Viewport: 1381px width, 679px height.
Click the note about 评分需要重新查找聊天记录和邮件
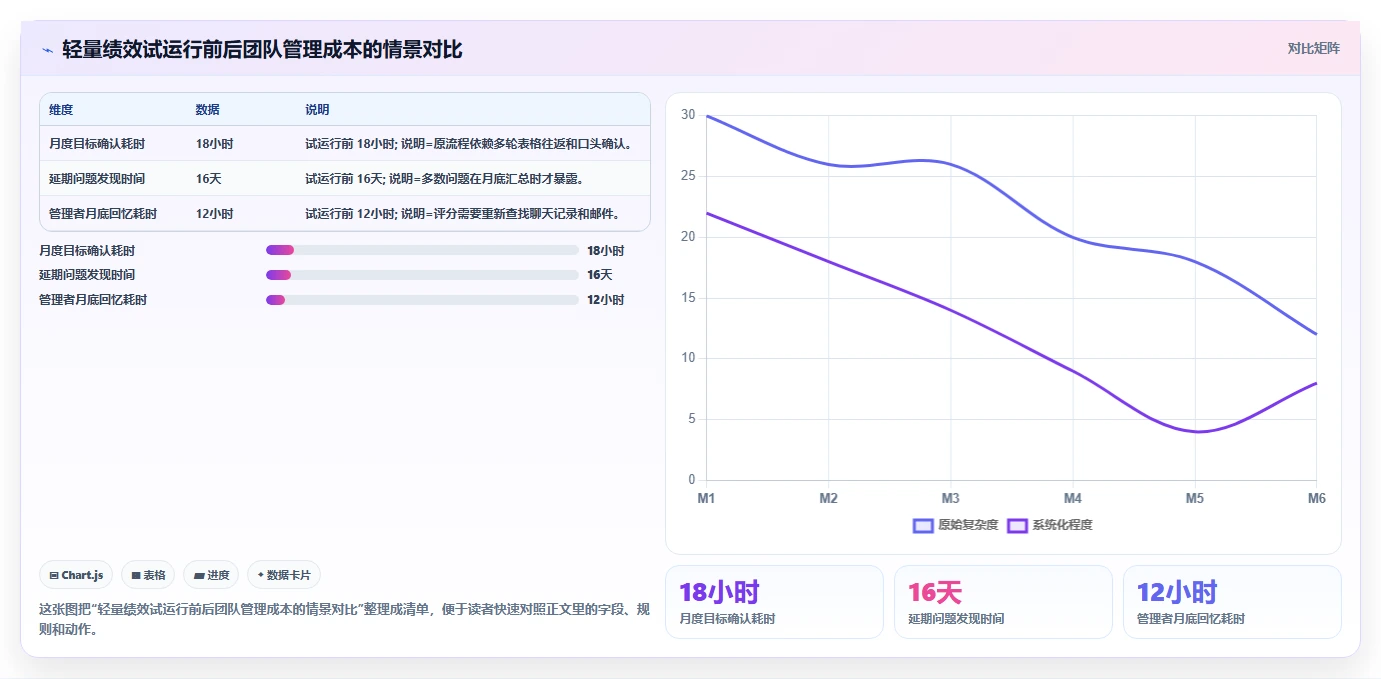pyautogui.click(x=463, y=214)
